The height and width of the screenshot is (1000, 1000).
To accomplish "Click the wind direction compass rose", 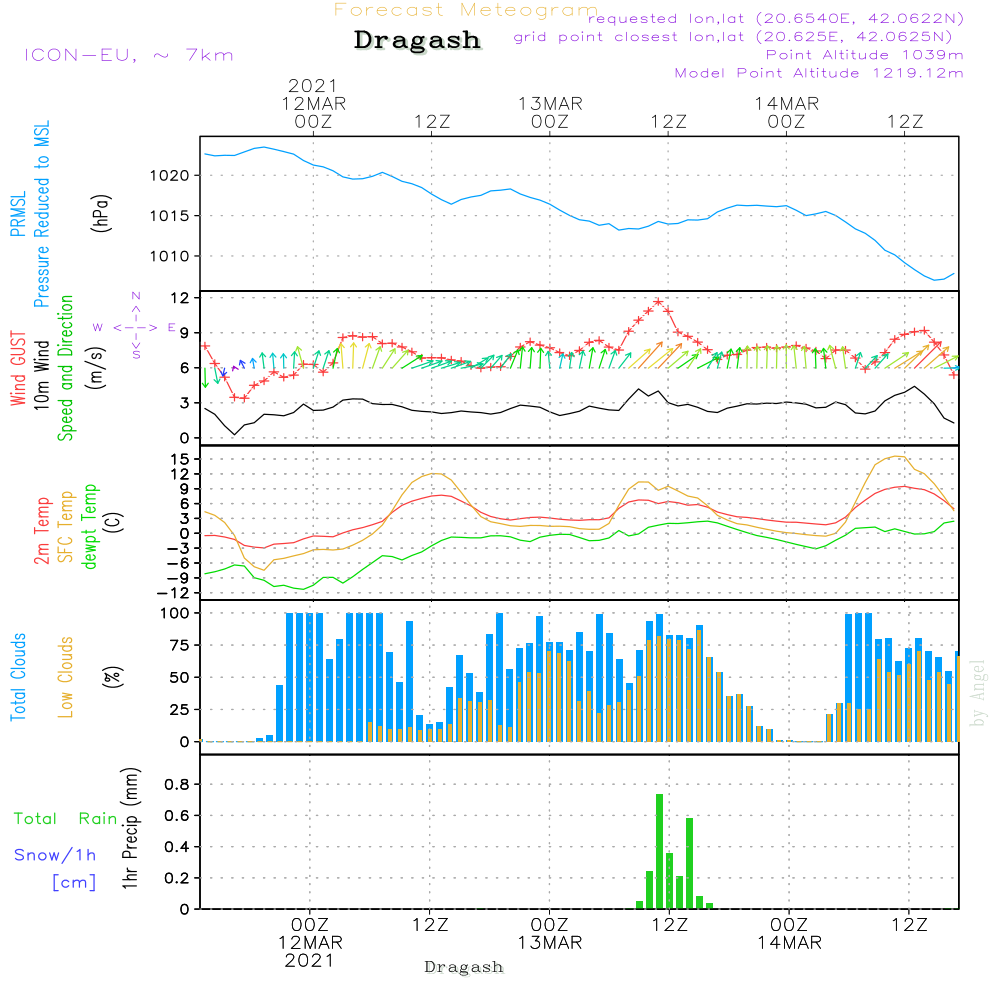I will (x=136, y=327).
